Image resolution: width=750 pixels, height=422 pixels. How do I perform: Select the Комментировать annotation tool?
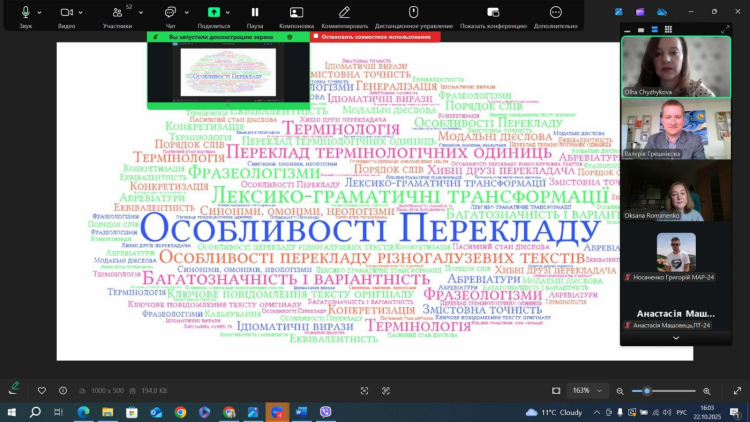tap(345, 12)
